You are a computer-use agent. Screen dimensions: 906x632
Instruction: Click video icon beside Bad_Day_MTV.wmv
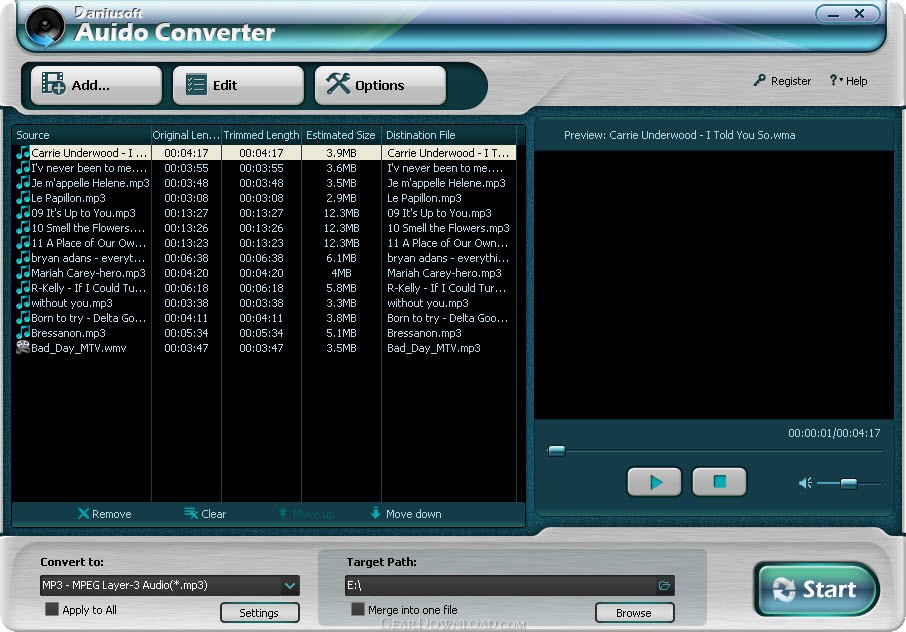pos(23,347)
